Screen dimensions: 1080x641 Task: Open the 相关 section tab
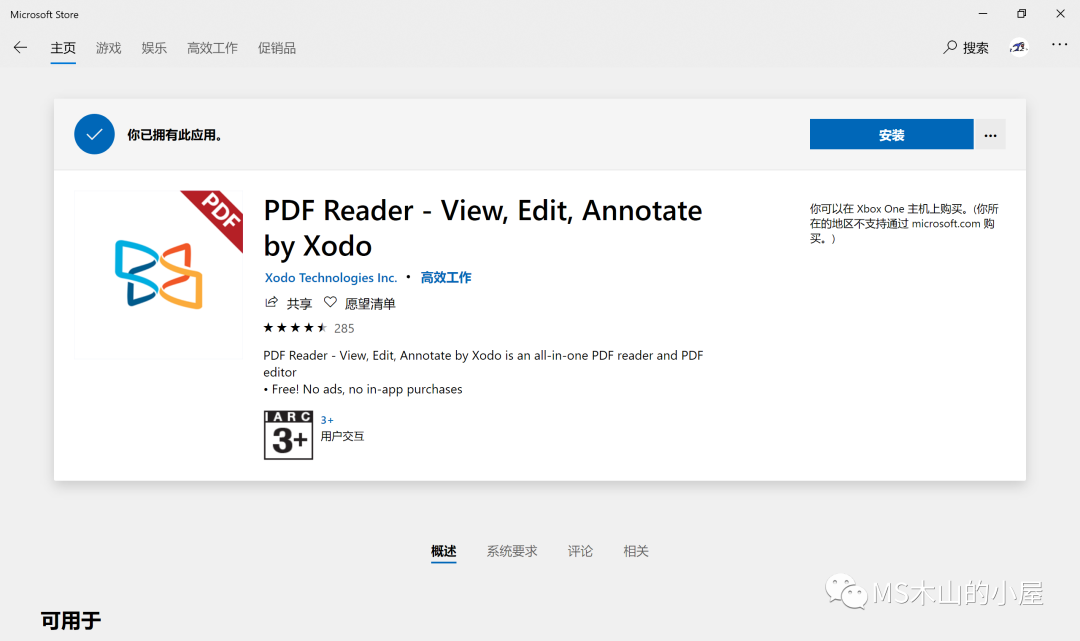[636, 551]
